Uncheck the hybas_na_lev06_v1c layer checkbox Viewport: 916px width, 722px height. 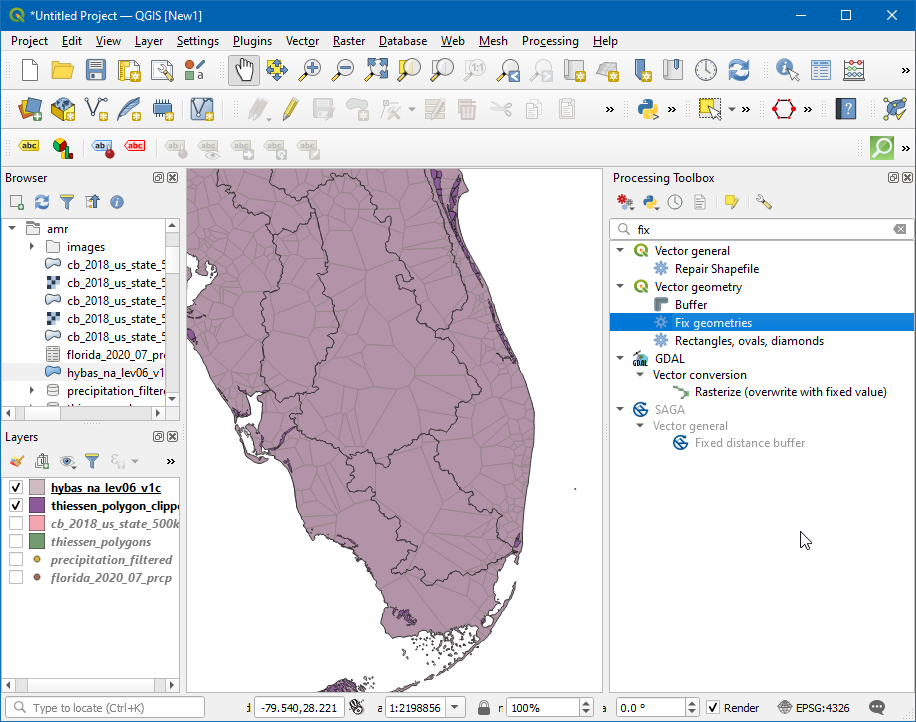[16, 488]
